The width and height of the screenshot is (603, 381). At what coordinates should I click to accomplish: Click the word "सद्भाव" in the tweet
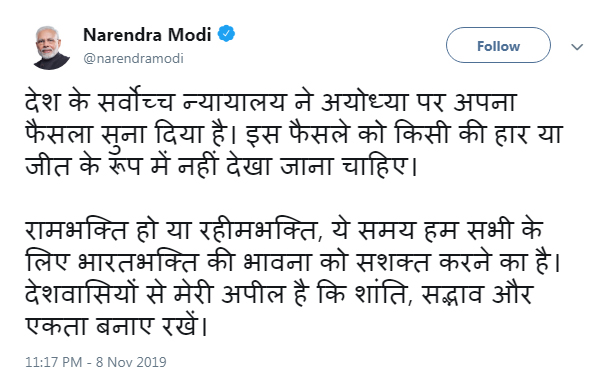452,294
